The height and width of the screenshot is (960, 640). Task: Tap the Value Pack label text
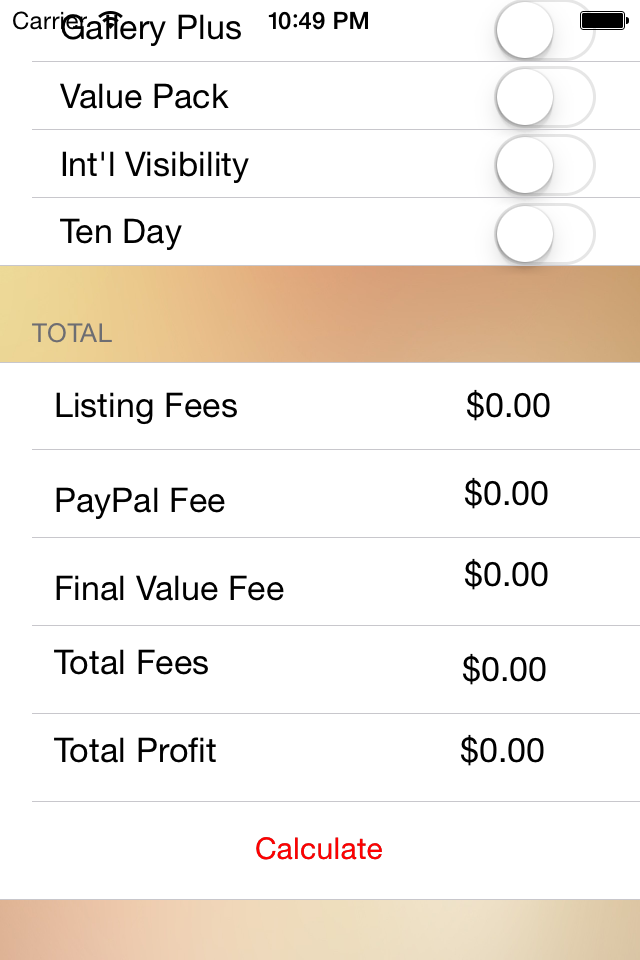point(144,96)
